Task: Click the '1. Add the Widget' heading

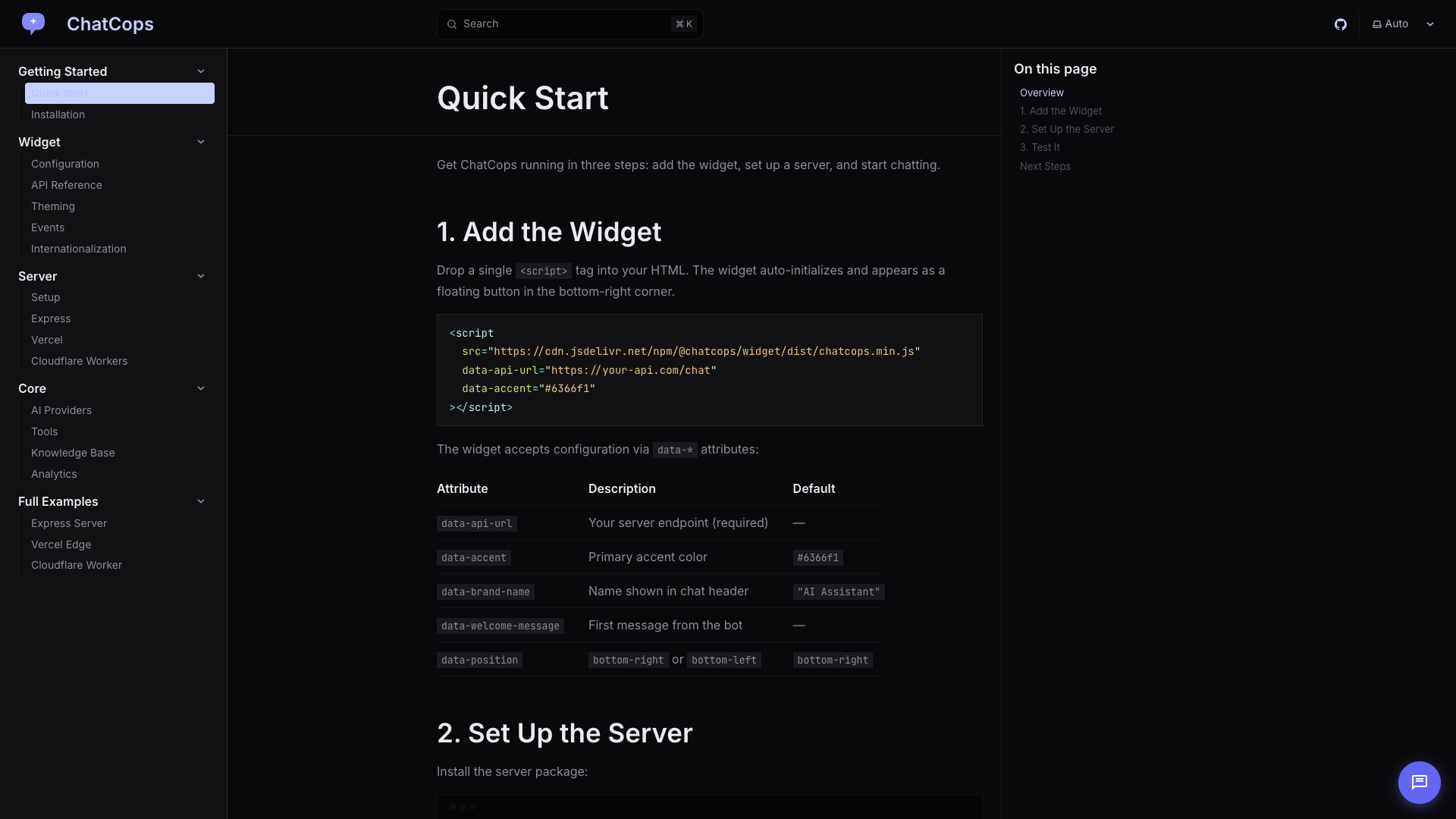Action: [x=549, y=232]
